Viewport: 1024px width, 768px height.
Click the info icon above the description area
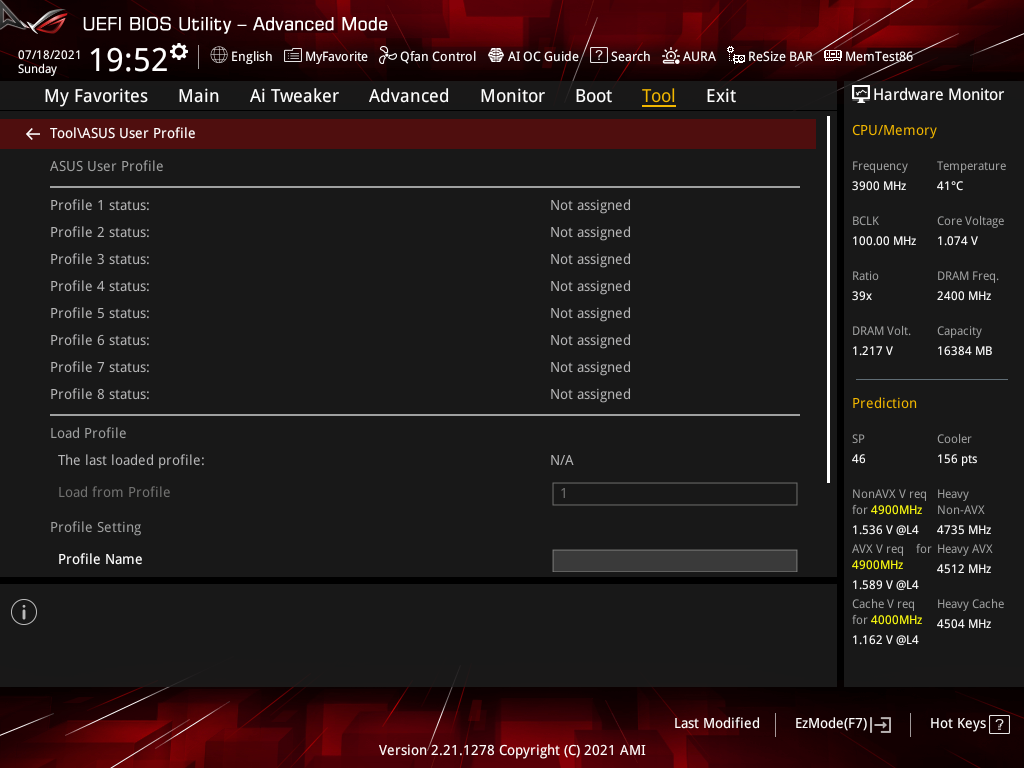coord(23,611)
